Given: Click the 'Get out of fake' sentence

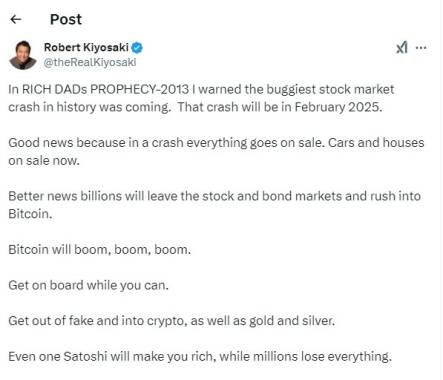Looking at the screenshot, I should [171, 321].
